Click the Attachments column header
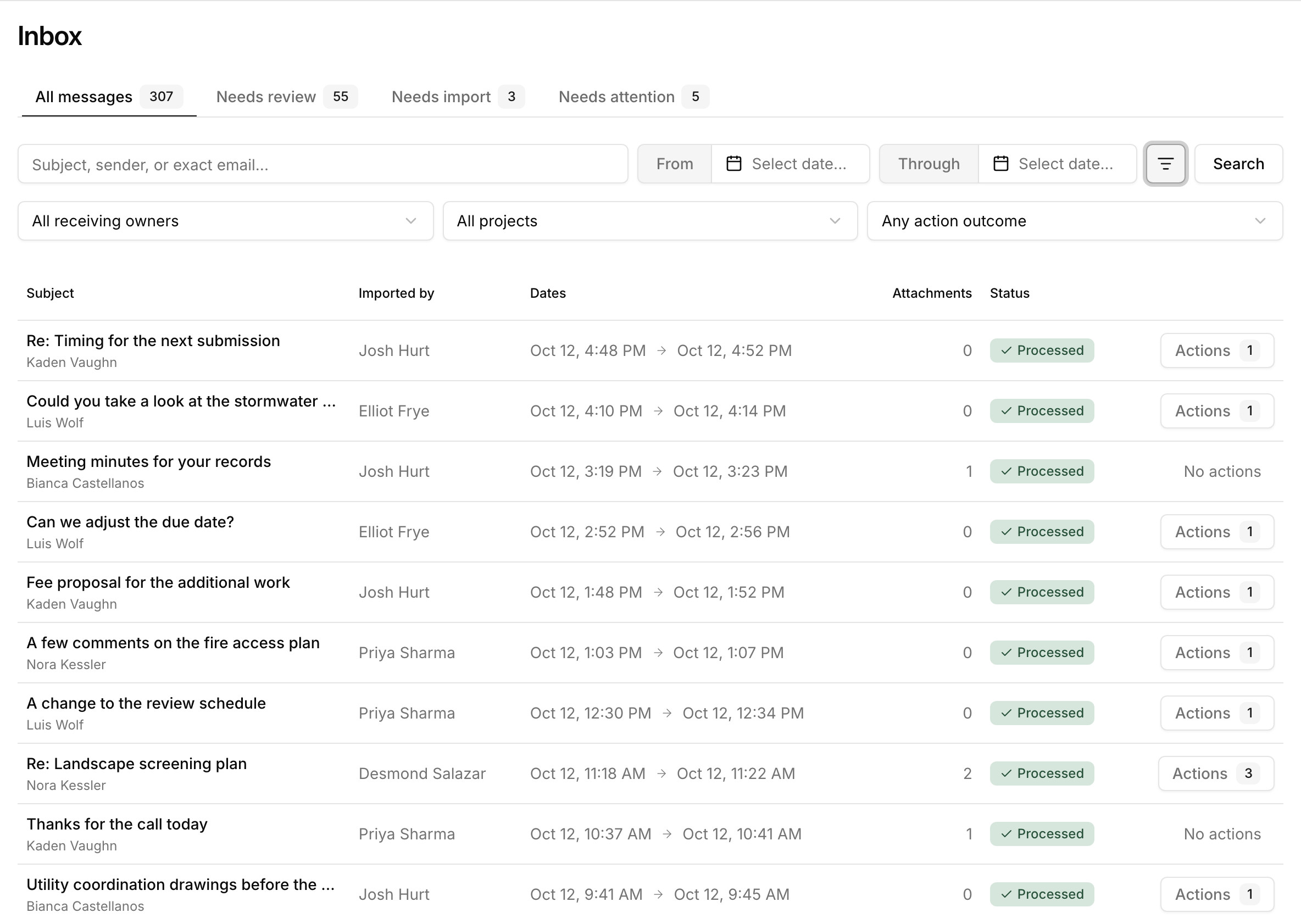The width and height of the screenshot is (1301, 924). click(x=932, y=293)
